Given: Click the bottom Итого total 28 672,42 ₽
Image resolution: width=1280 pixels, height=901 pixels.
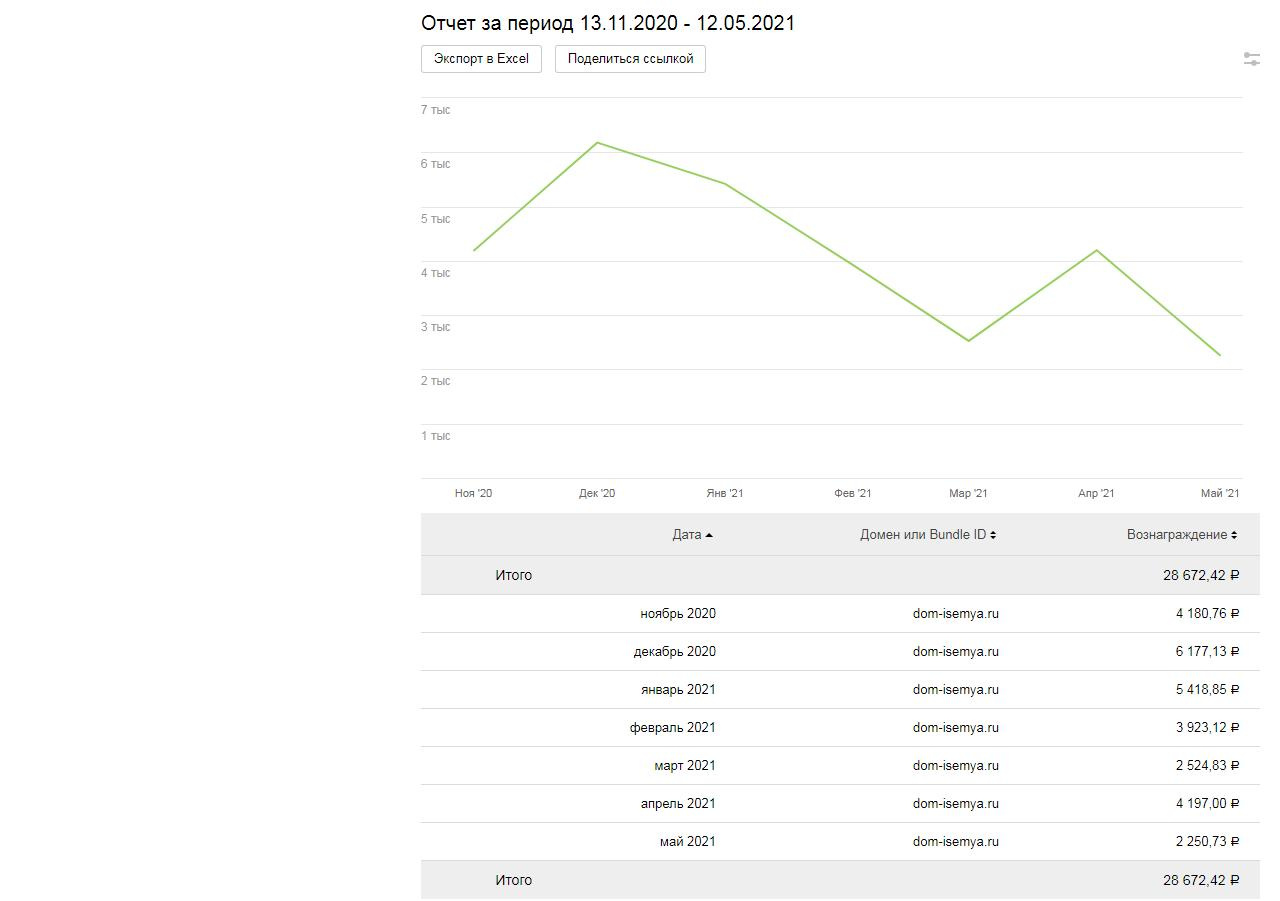Looking at the screenshot, I should (x=1200, y=881).
